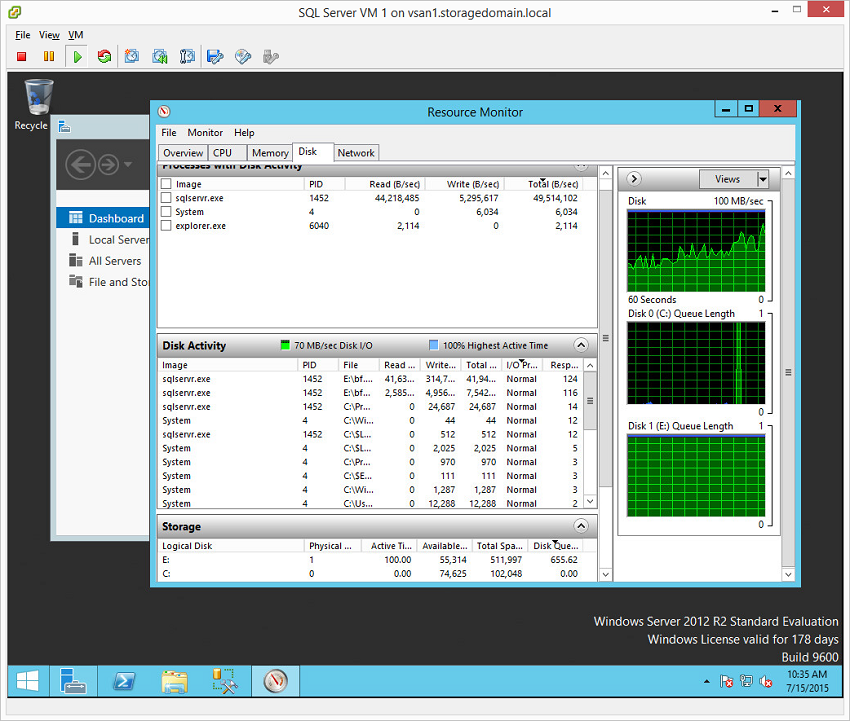Show hidden tray icons arrow

[706, 681]
